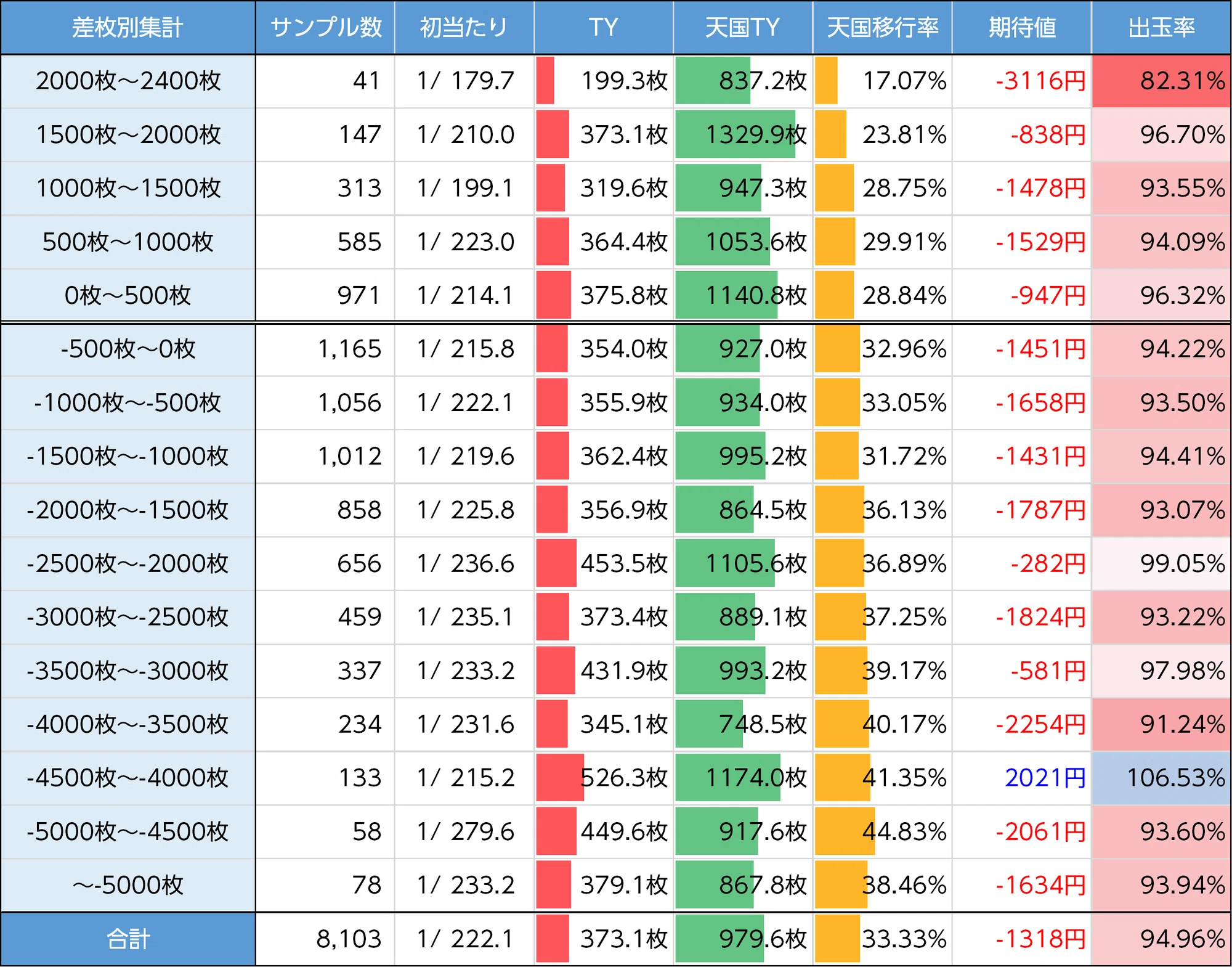Click the 出玉率 column header
Screen dimensions: 1232x967
1161,27
